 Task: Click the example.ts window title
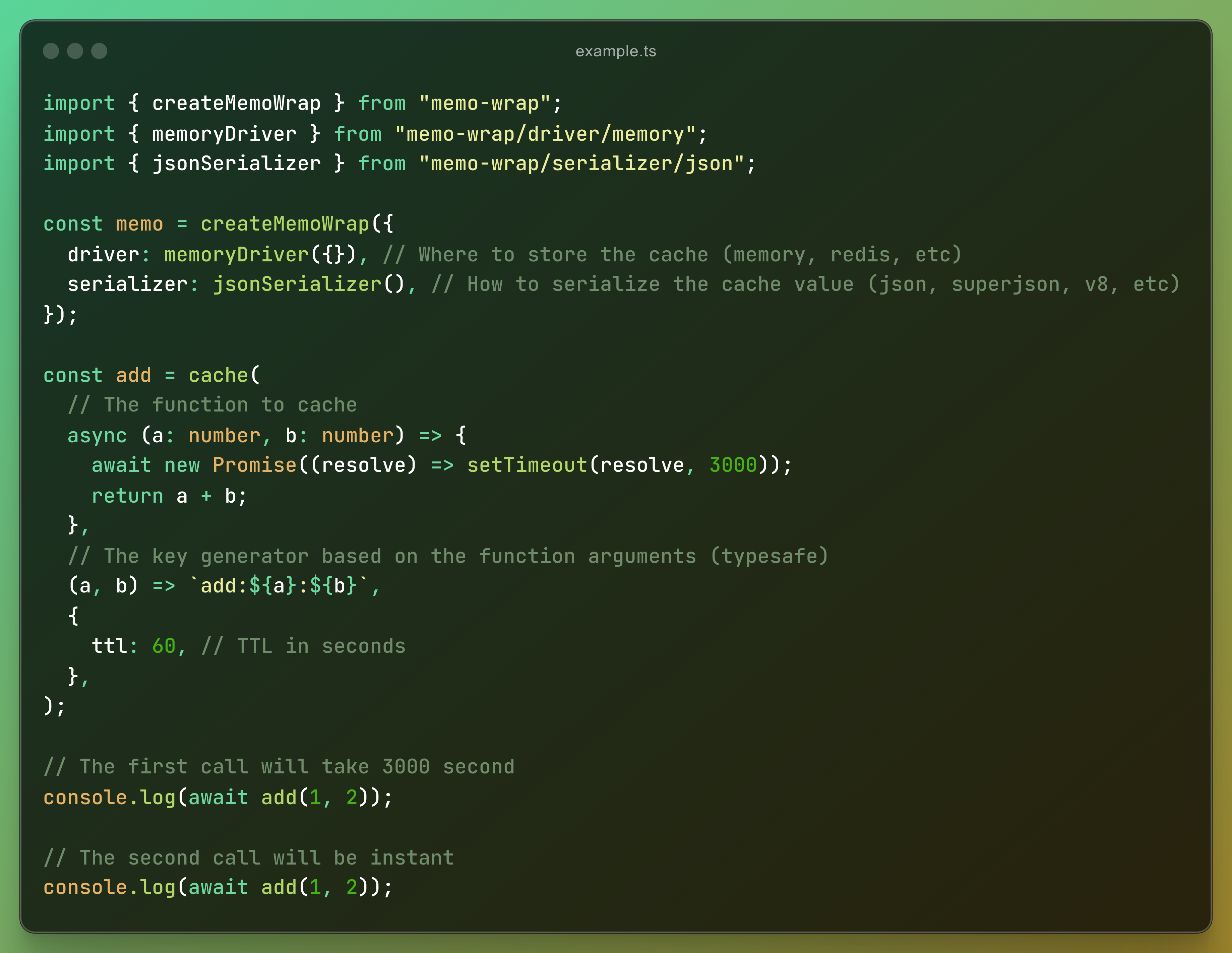click(x=615, y=51)
